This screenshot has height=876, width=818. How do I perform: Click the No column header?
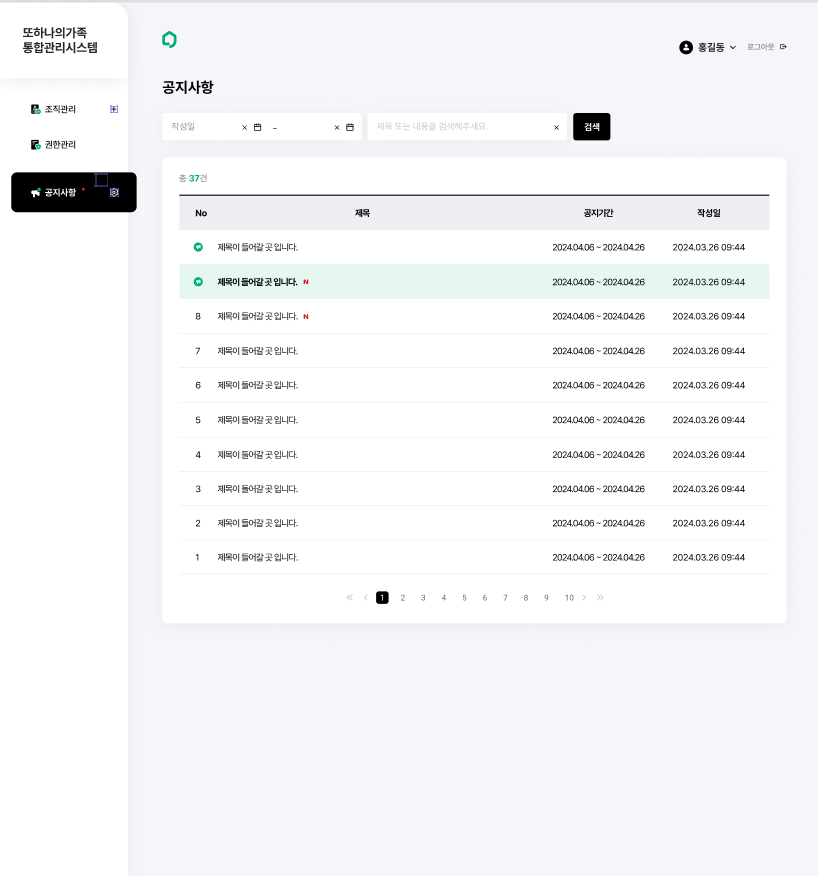201,213
